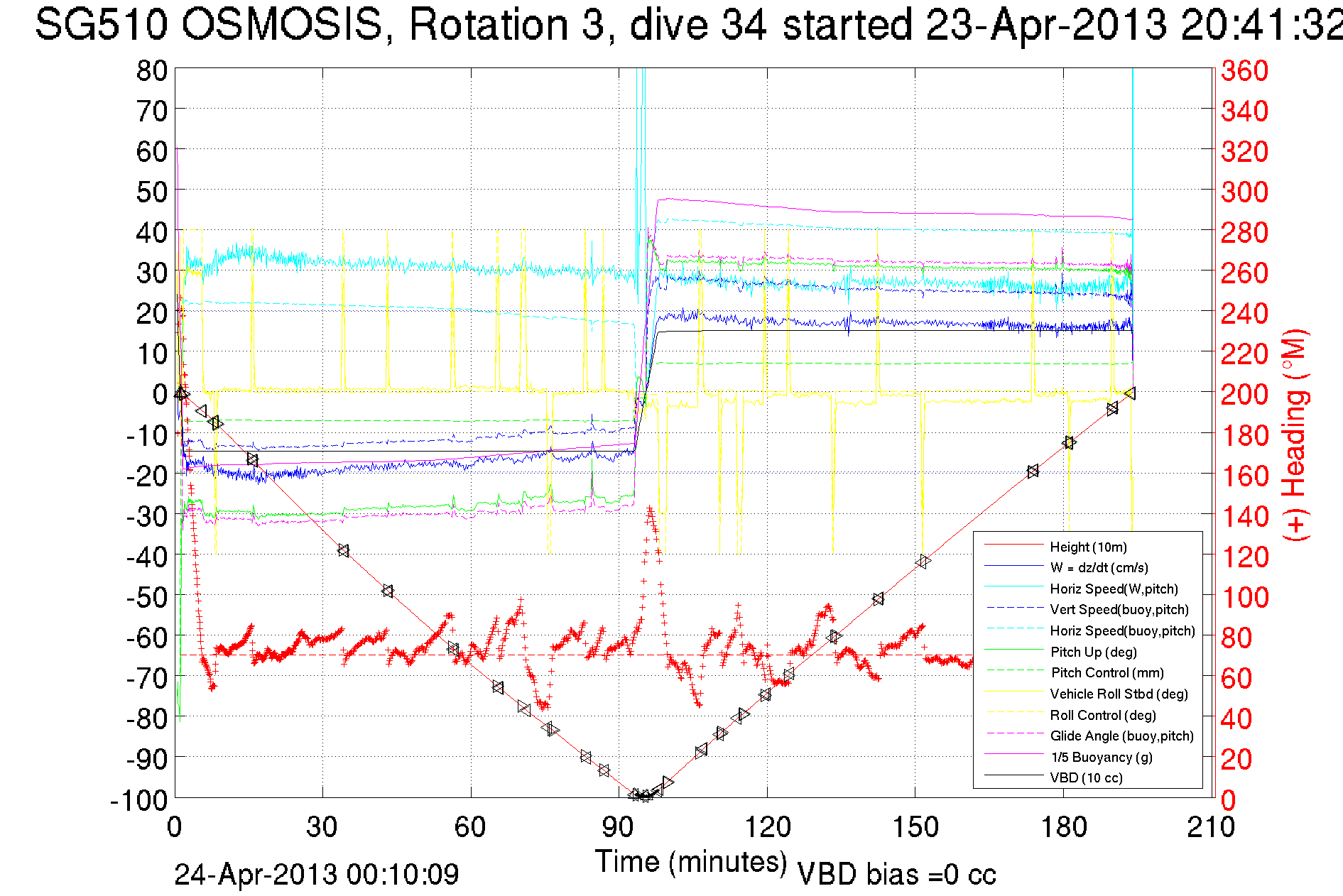The image size is (1343, 896).
Task: Click 'Vert Speed(buoy,pitch)' in the legend
Action: (1119, 609)
